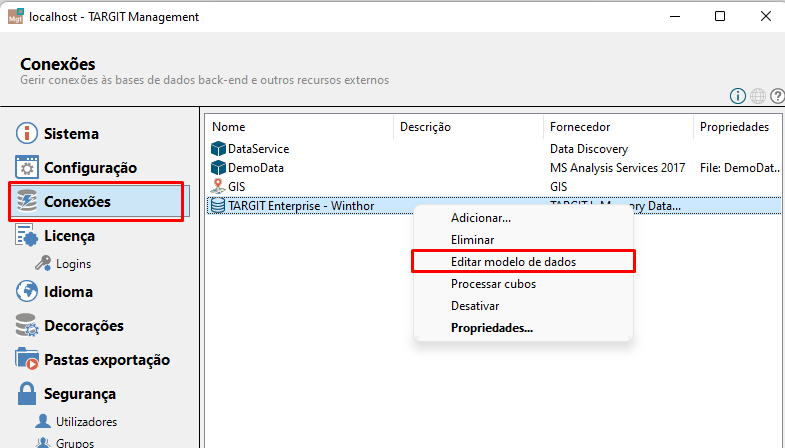Open the Pastas exportação folder icon
Screen dimensions: 785x448
(27, 359)
